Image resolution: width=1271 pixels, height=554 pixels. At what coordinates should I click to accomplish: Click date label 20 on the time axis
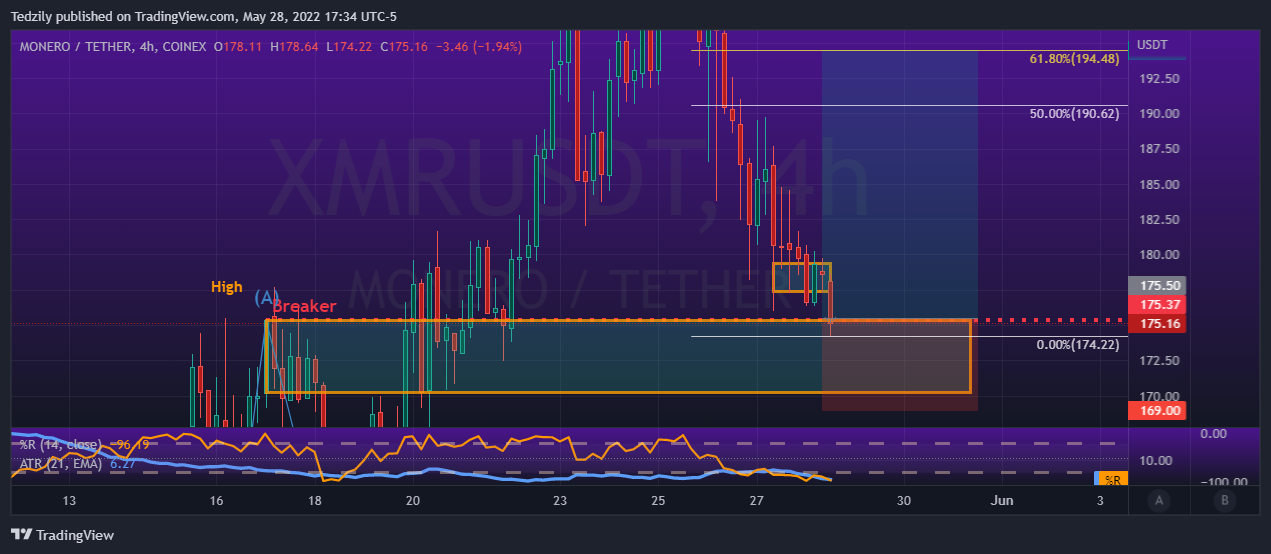(x=413, y=500)
